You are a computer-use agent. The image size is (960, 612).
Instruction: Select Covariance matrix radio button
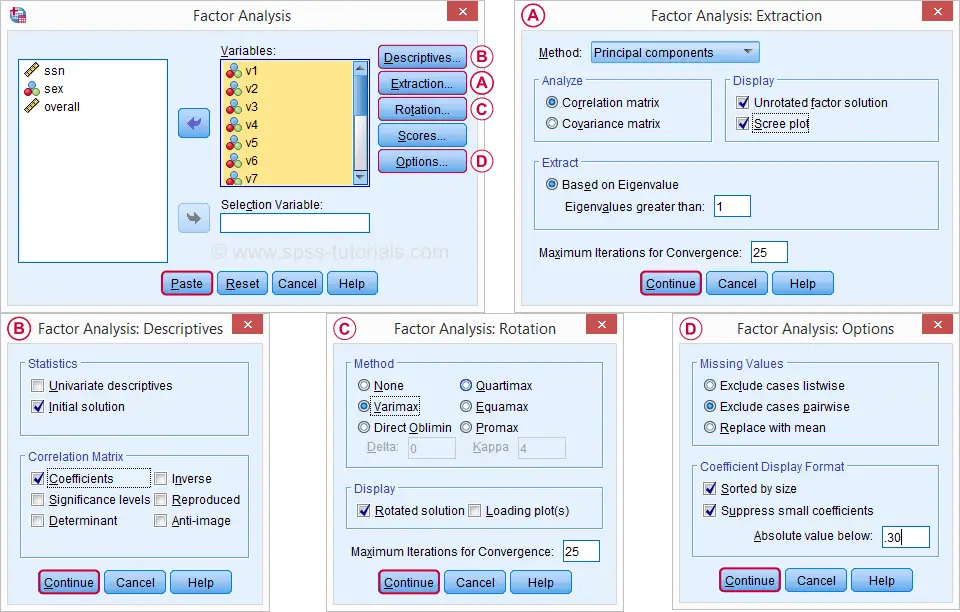(x=552, y=124)
